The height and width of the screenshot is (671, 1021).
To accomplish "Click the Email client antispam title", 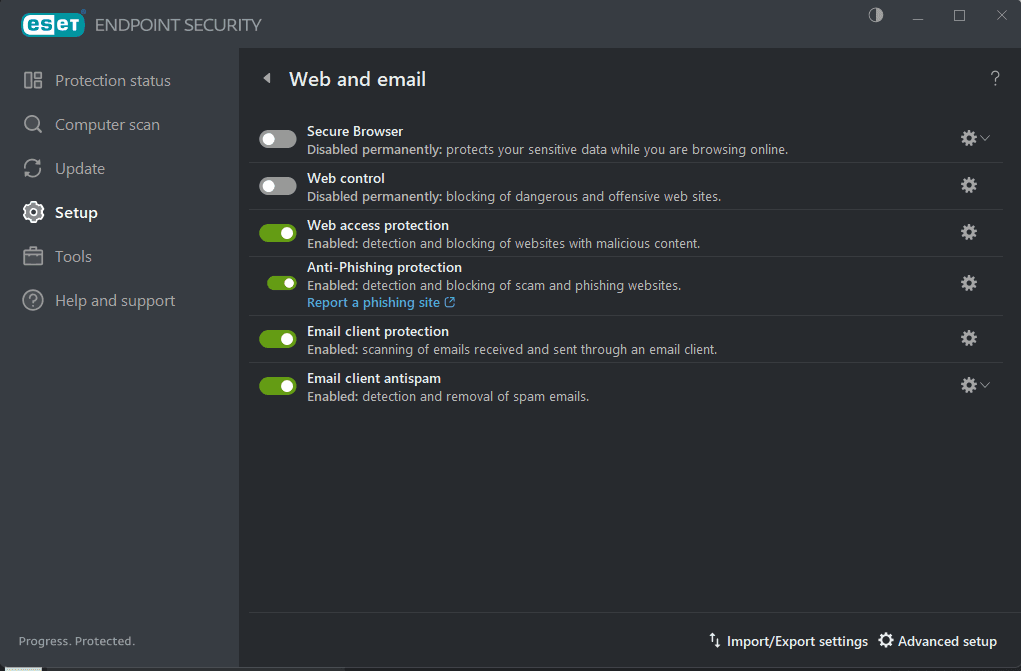I will point(374,378).
